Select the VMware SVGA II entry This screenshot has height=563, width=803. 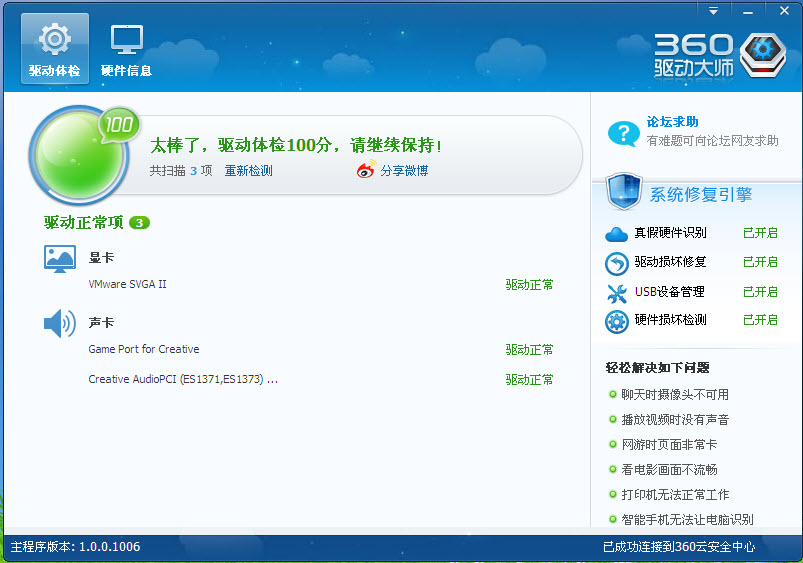click(x=128, y=284)
